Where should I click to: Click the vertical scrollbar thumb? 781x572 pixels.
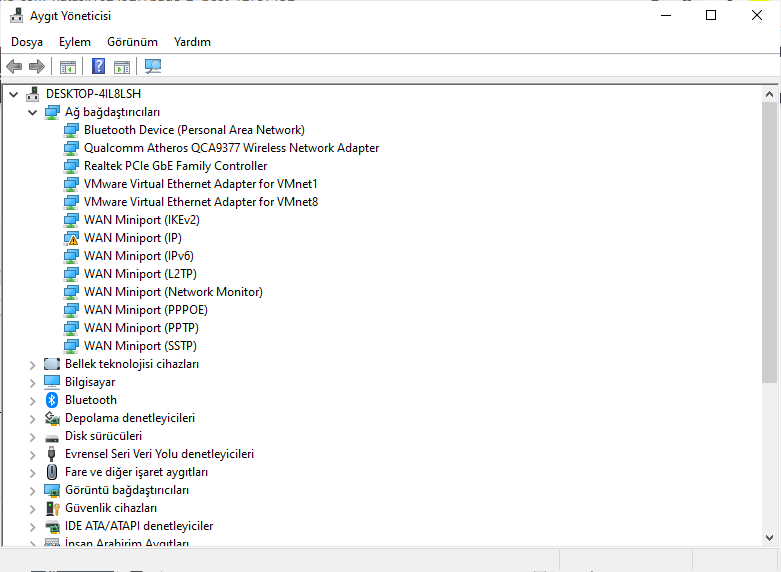769,243
